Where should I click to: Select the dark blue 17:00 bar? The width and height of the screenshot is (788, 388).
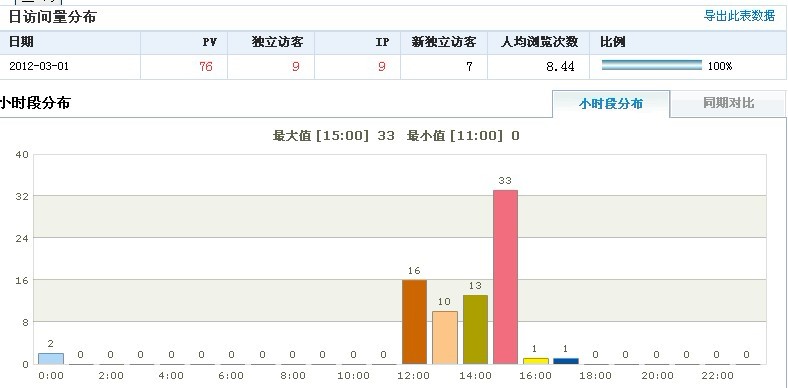pyautogui.click(x=566, y=361)
